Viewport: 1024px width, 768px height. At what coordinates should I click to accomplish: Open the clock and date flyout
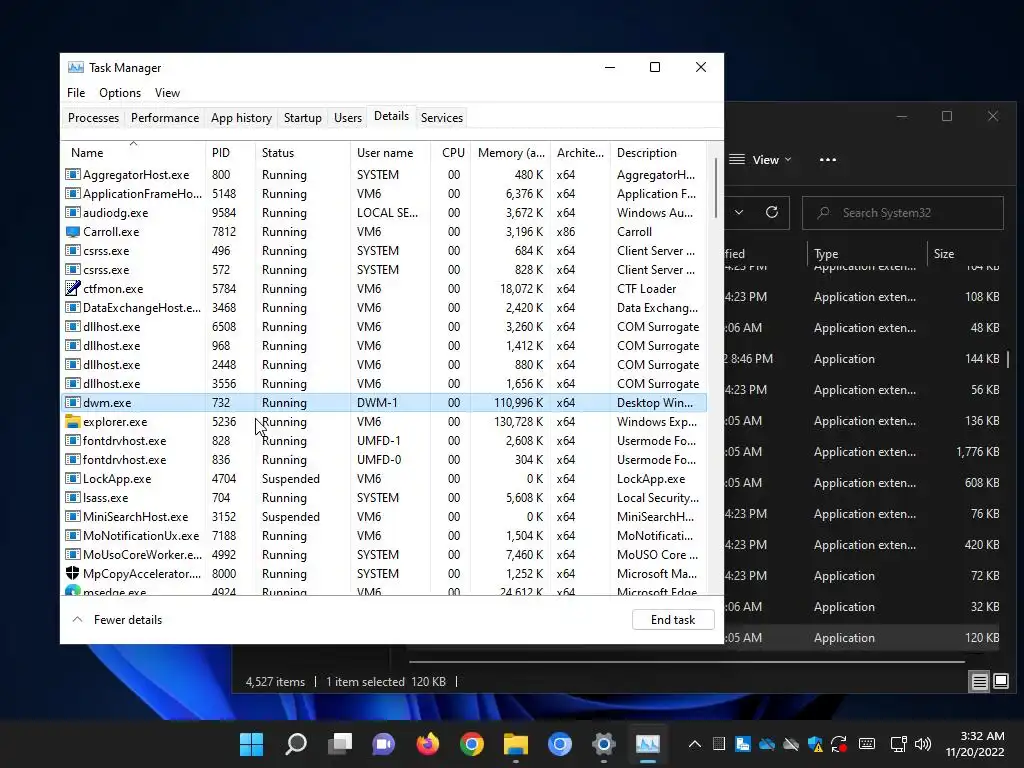(974, 744)
